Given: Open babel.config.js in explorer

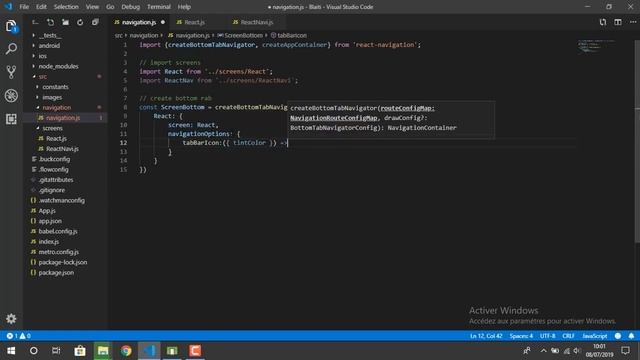Looking at the screenshot, I should coord(58,231).
